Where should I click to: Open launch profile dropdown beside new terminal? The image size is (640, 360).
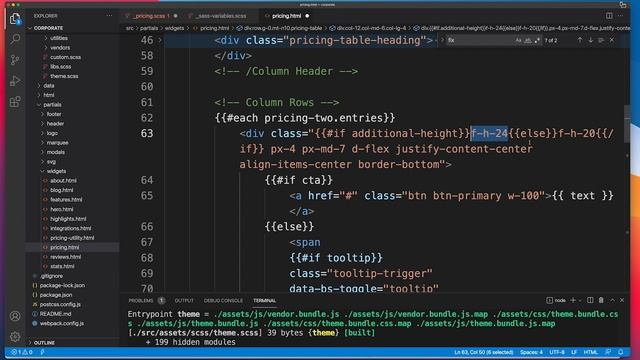[x=580, y=300]
